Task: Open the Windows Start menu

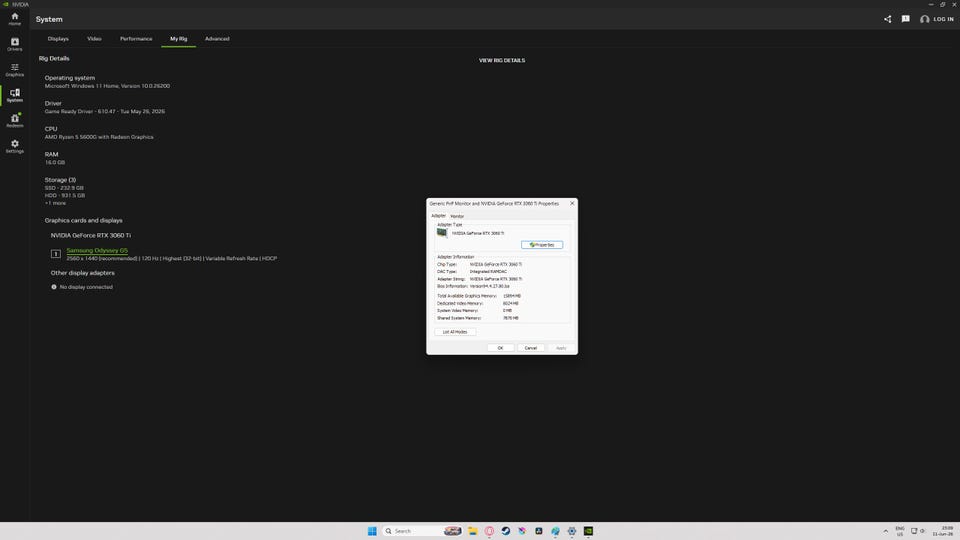Action: pos(372,531)
